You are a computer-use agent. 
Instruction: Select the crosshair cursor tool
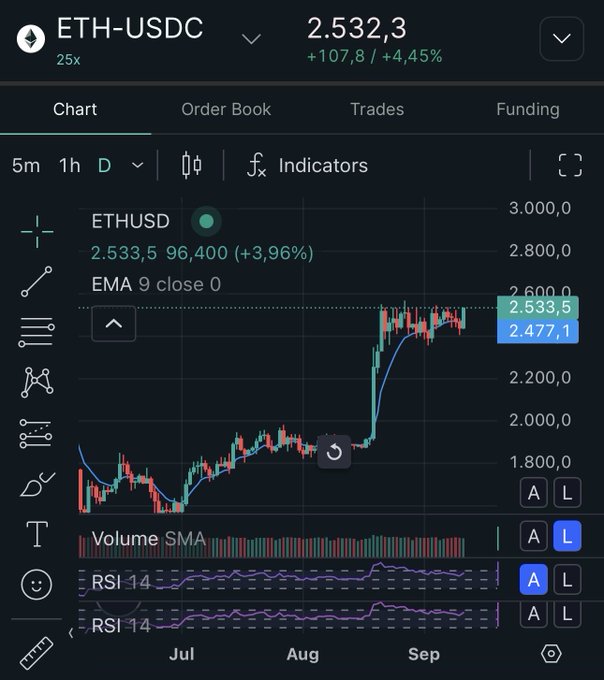[x=37, y=232]
